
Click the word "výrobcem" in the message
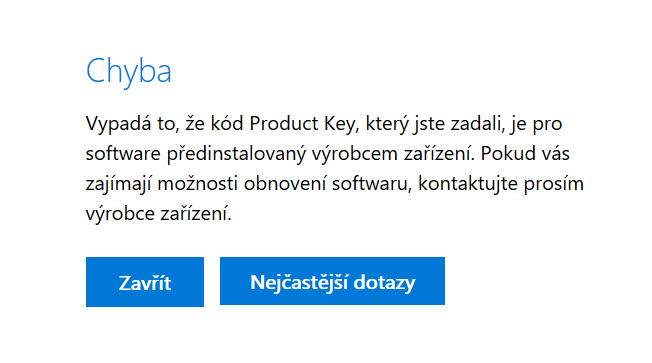355,154
